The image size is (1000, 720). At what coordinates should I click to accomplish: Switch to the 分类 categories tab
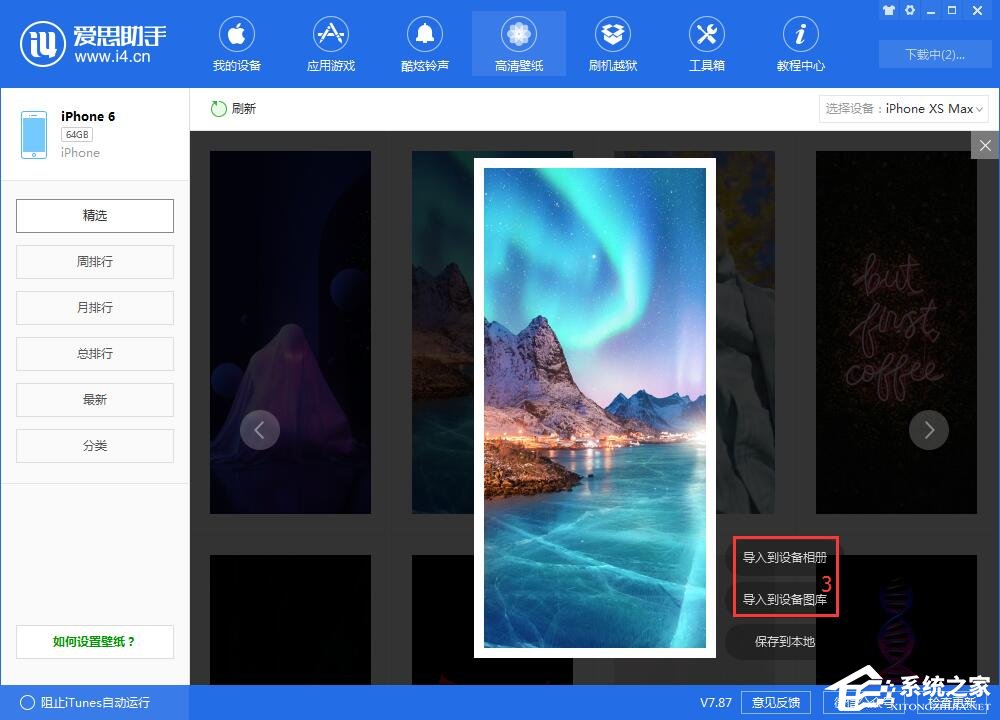[x=95, y=446]
